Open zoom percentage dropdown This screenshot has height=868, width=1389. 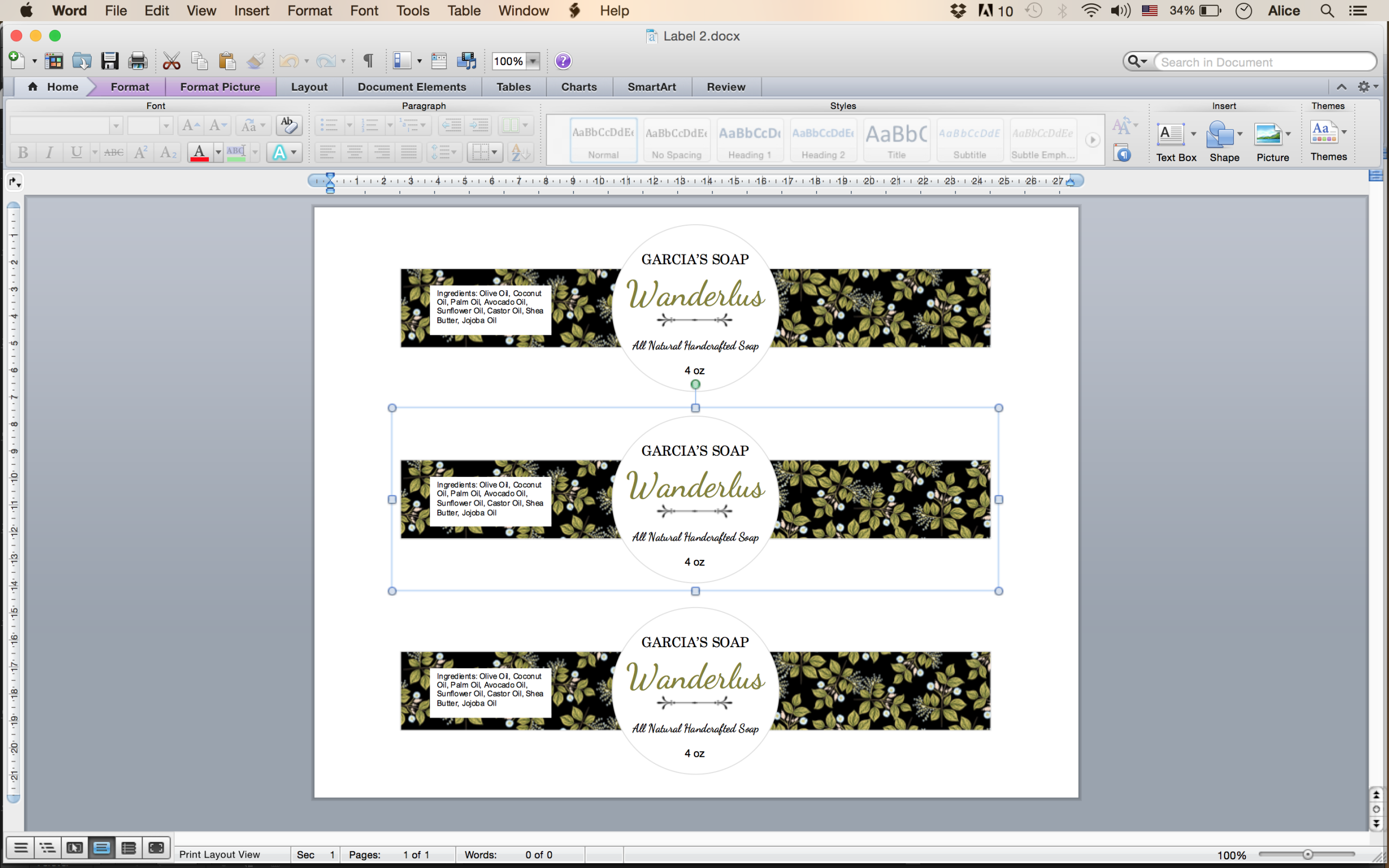tap(533, 61)
